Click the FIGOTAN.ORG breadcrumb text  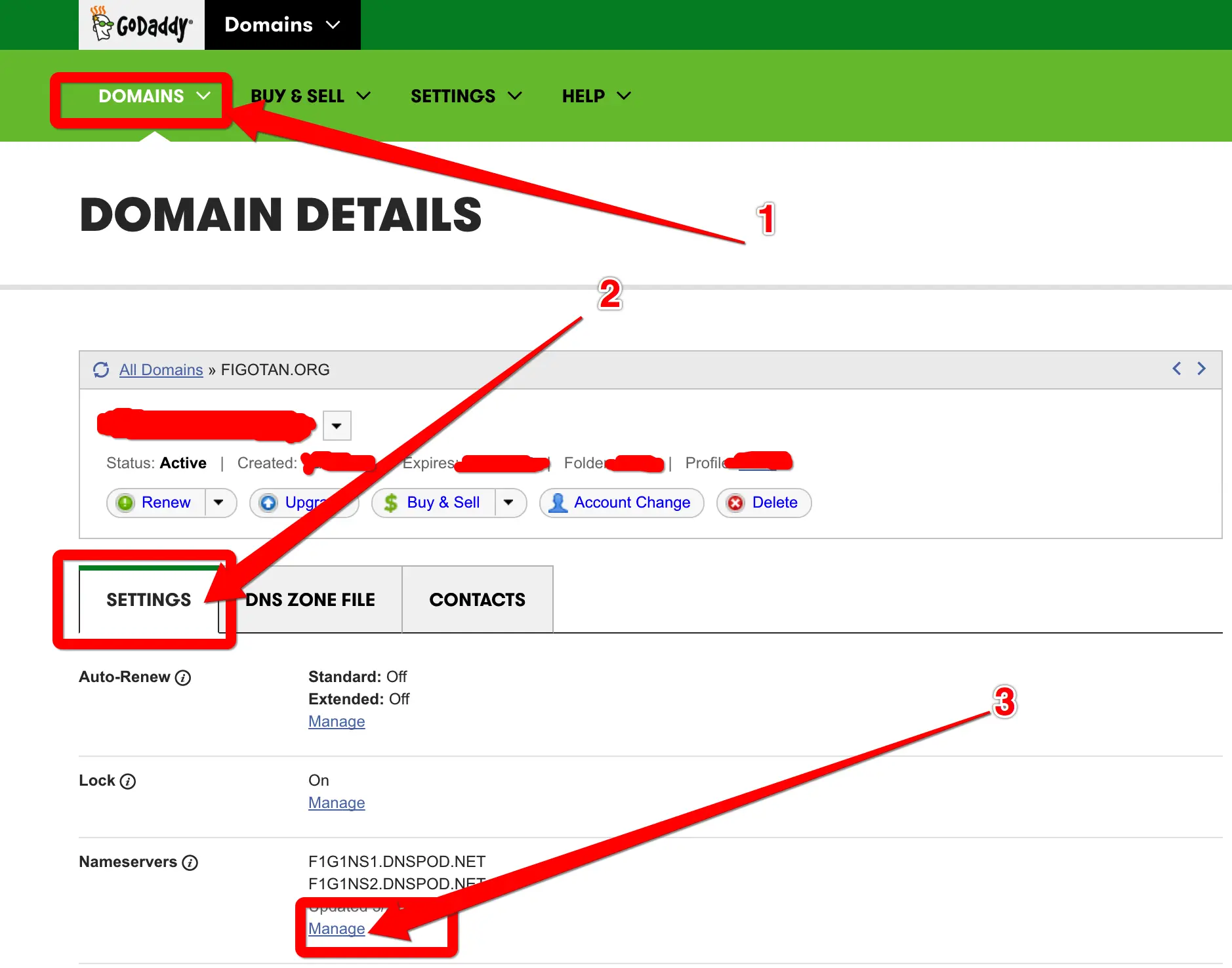coord(276,370)
